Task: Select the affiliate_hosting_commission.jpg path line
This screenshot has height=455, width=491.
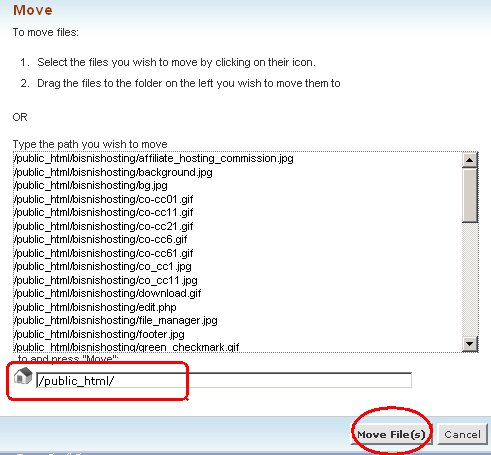Action: coord(153,158)
